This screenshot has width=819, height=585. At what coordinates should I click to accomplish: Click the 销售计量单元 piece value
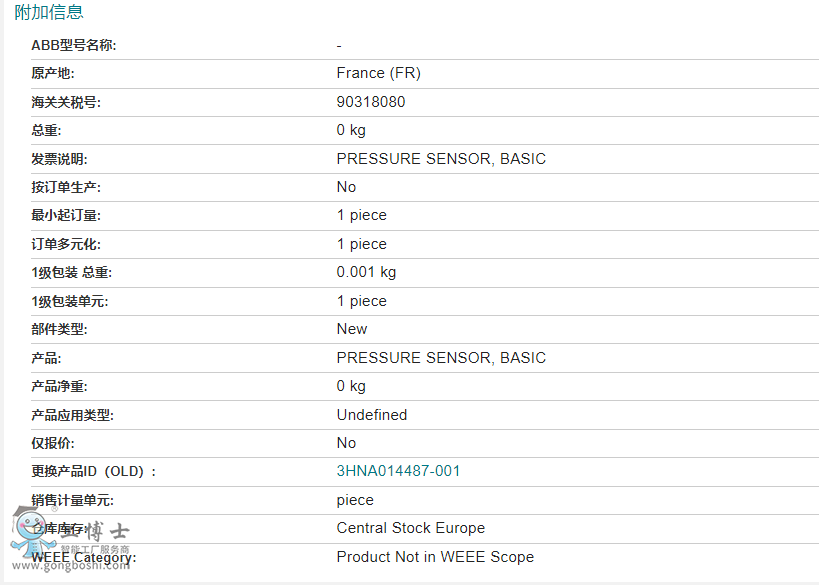tap(355, 500)
